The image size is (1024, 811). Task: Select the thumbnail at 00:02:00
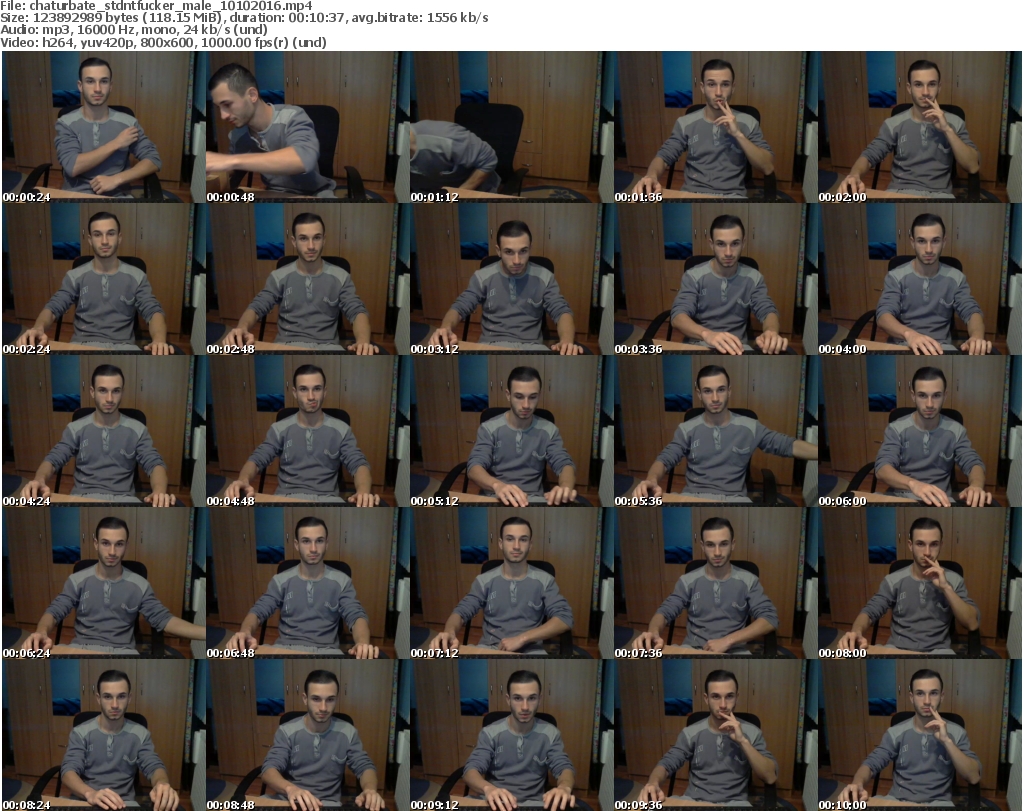coord(920,127)
